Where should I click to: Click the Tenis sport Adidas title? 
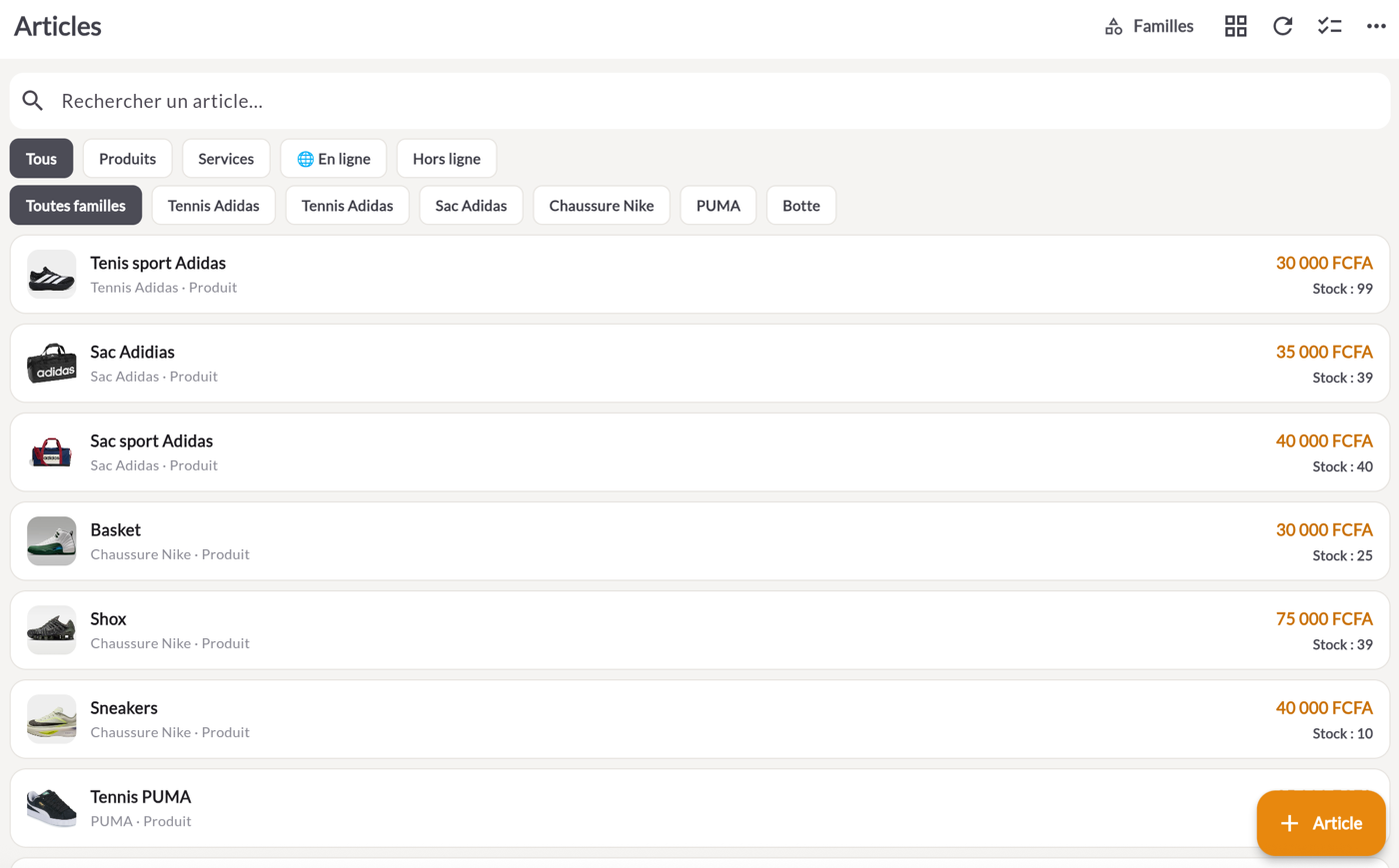(x=158, y=263)
